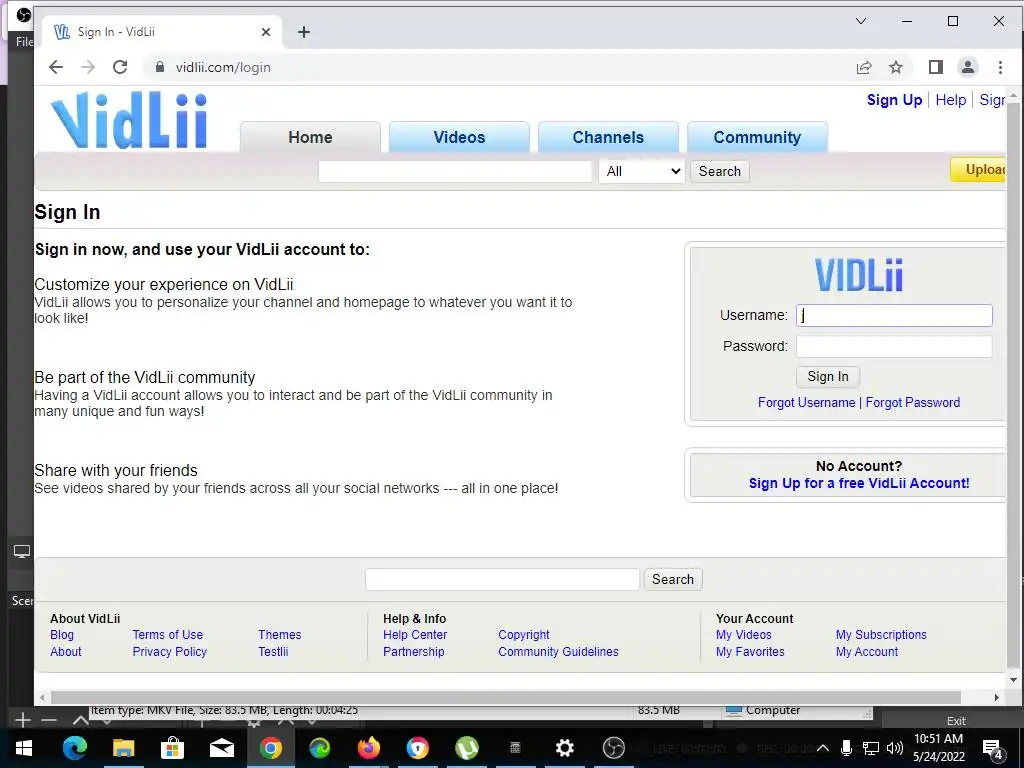The height and width of the screenshot is (768, 1024).
Task: Open the Sign Up link at top
Action: (894, 100)
